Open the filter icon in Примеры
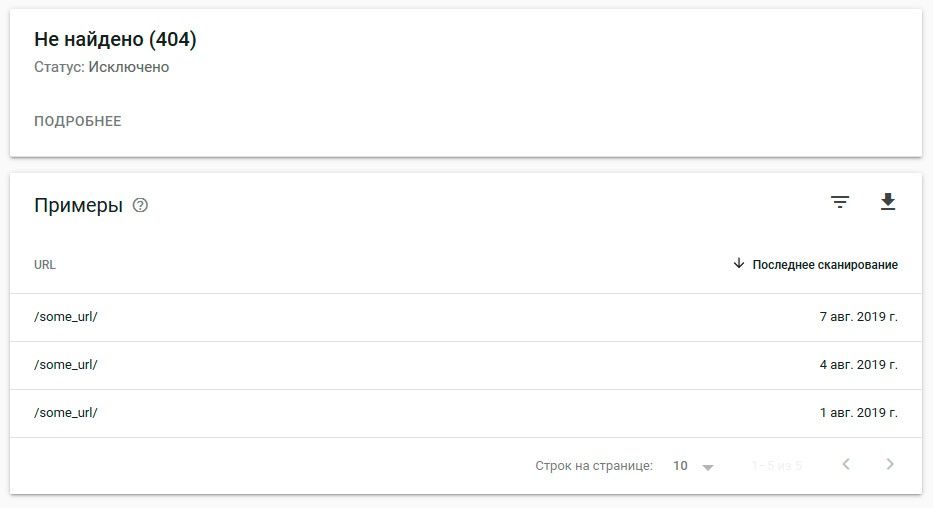The width and height of the screenshot is (933, 508). pyautogui.click(x=840, y=202)
